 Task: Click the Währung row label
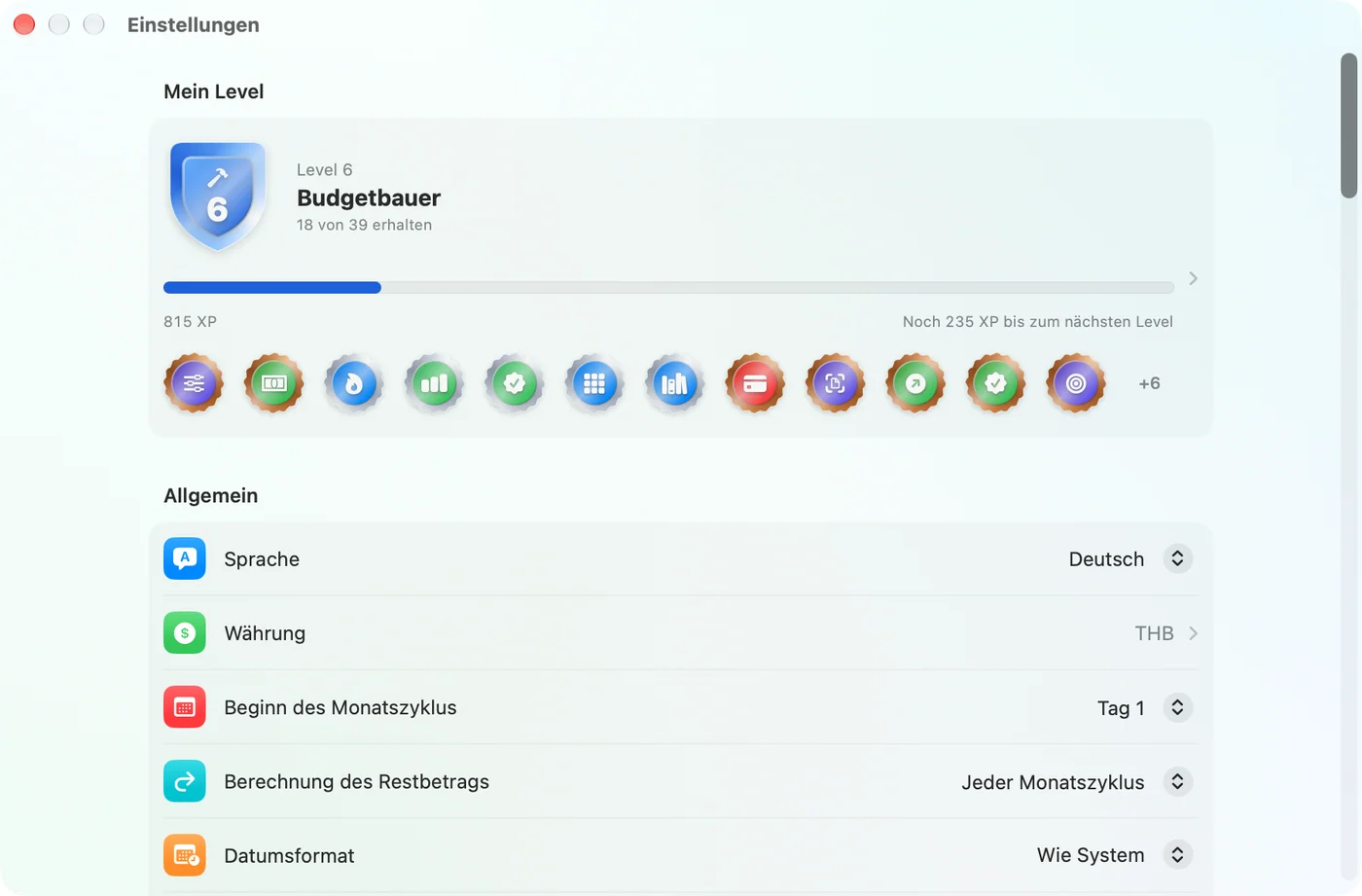point(265,633)
